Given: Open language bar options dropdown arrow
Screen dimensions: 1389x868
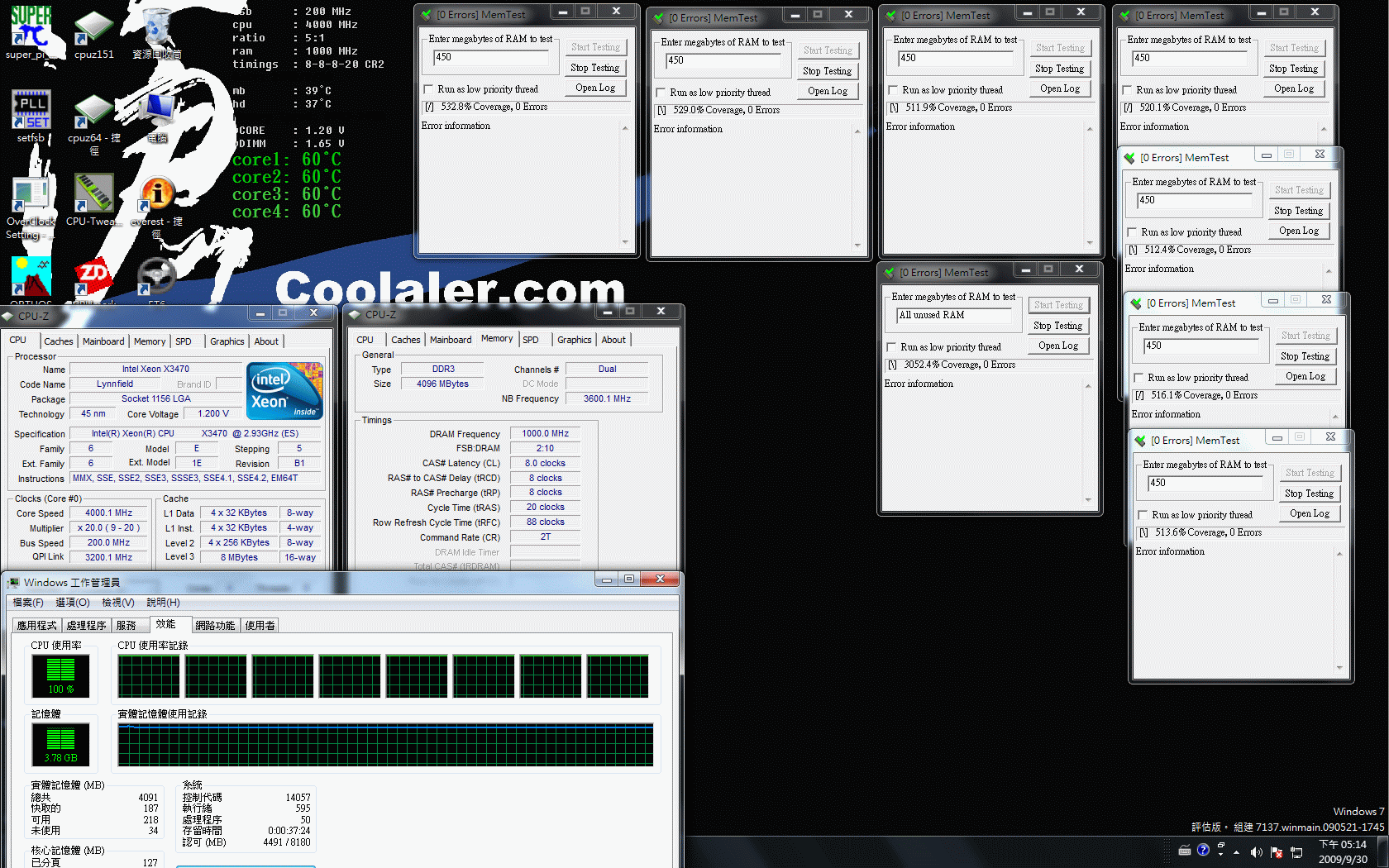Looking at the screenshot, I should pyautogui.click(x=1221, y=855).
